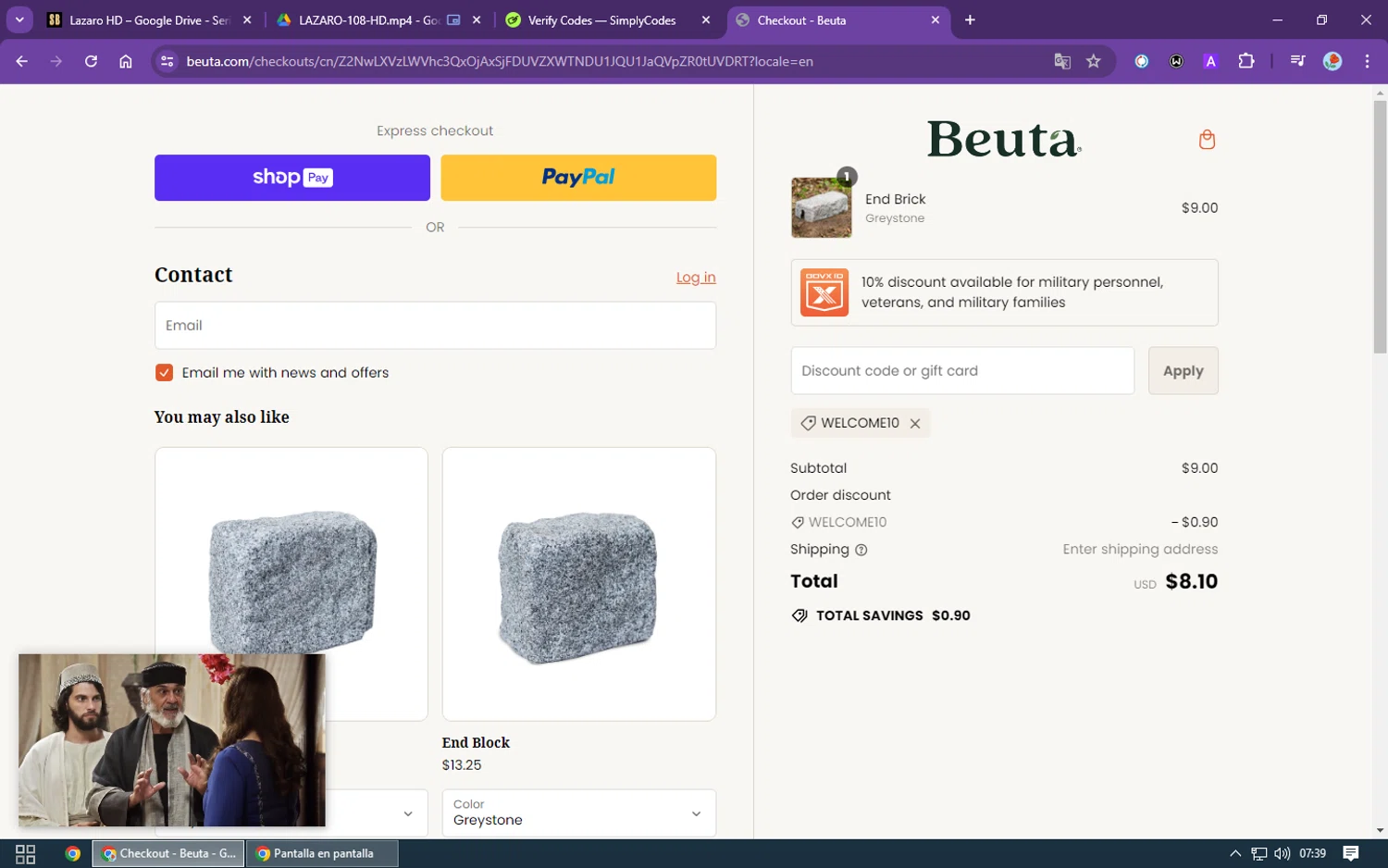This screenshot has height=868, width=1388.
Task: Click the scrollbar down arrow
Action: tap(1380, 831)
